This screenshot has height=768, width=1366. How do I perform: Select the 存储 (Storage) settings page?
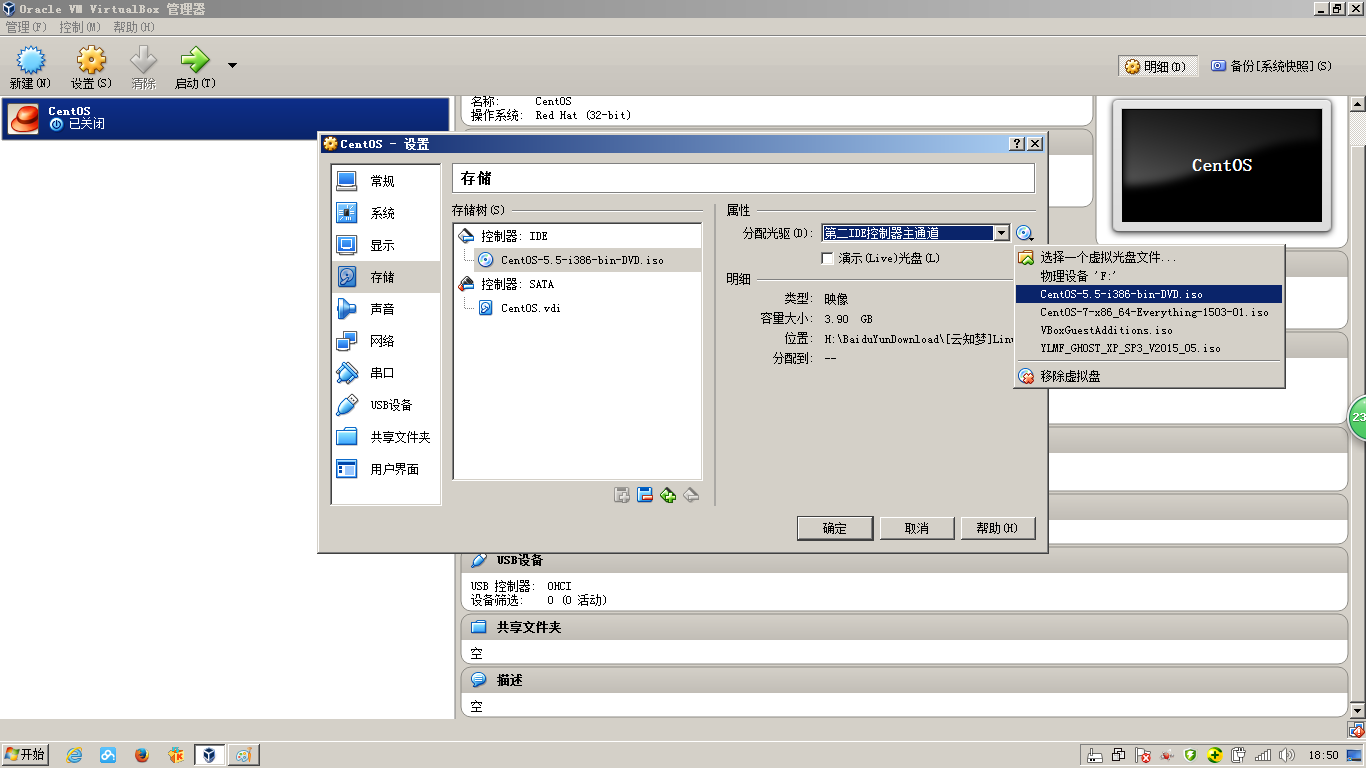click(x=386, y=277)
